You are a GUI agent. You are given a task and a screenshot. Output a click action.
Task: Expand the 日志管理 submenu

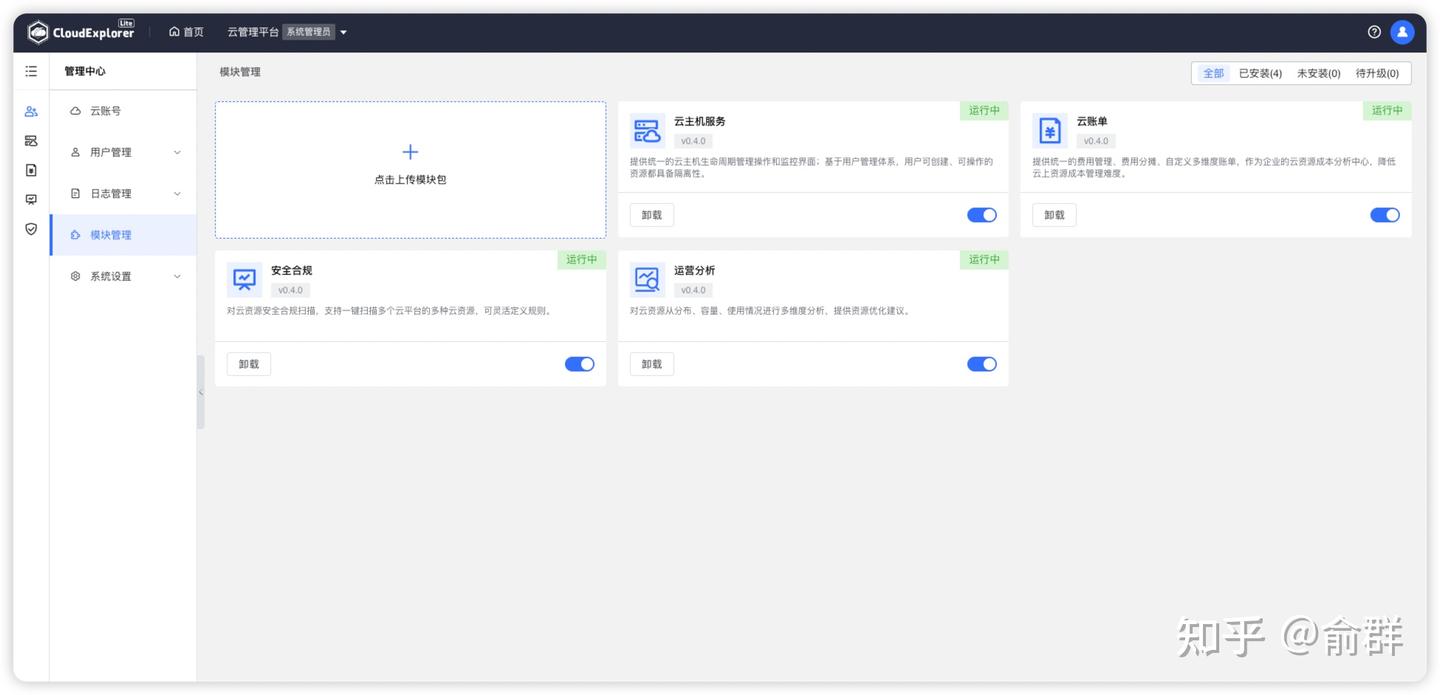click(x=123, y=193)
